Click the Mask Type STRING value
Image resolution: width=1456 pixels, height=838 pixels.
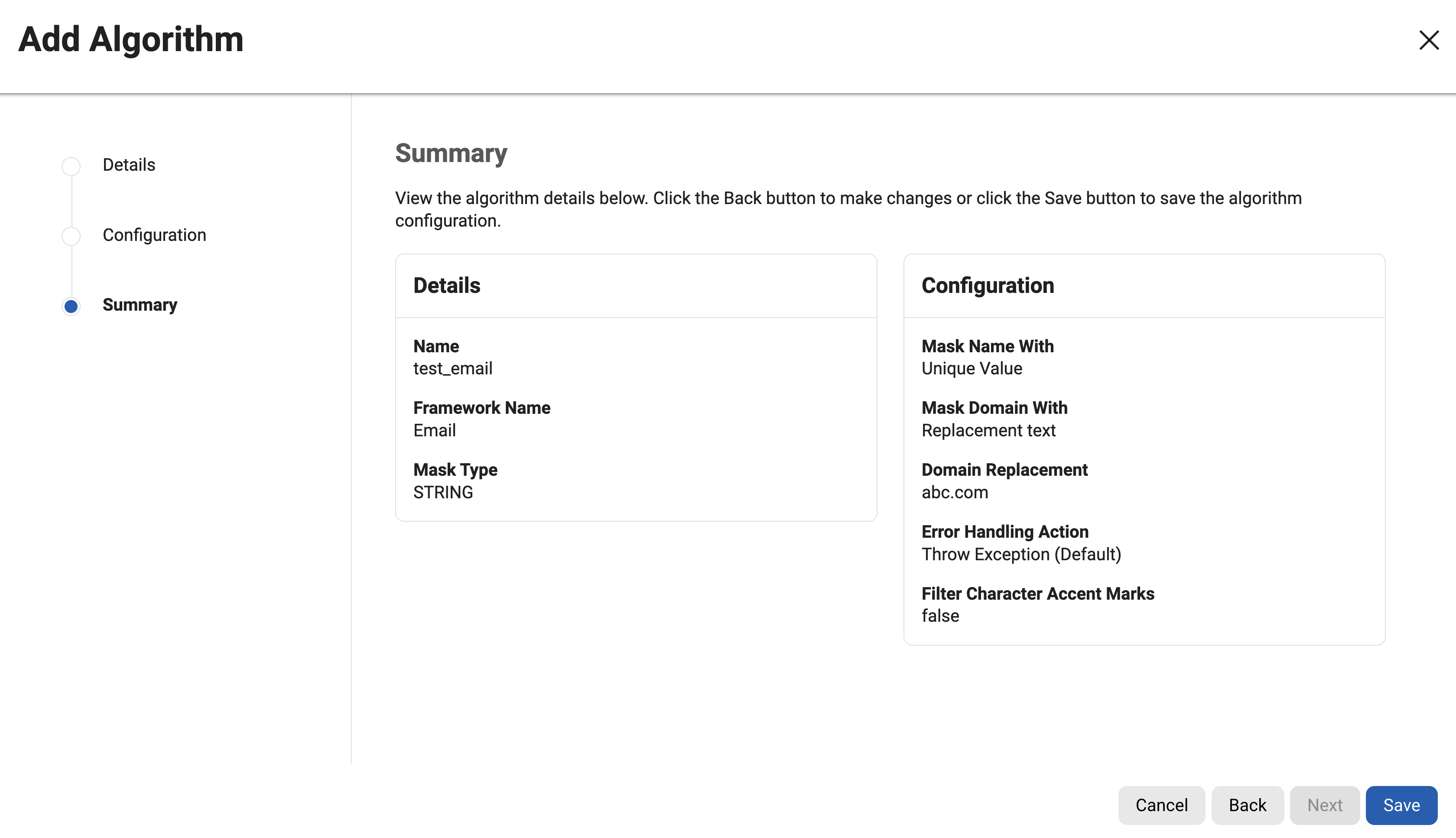[443, 493]
